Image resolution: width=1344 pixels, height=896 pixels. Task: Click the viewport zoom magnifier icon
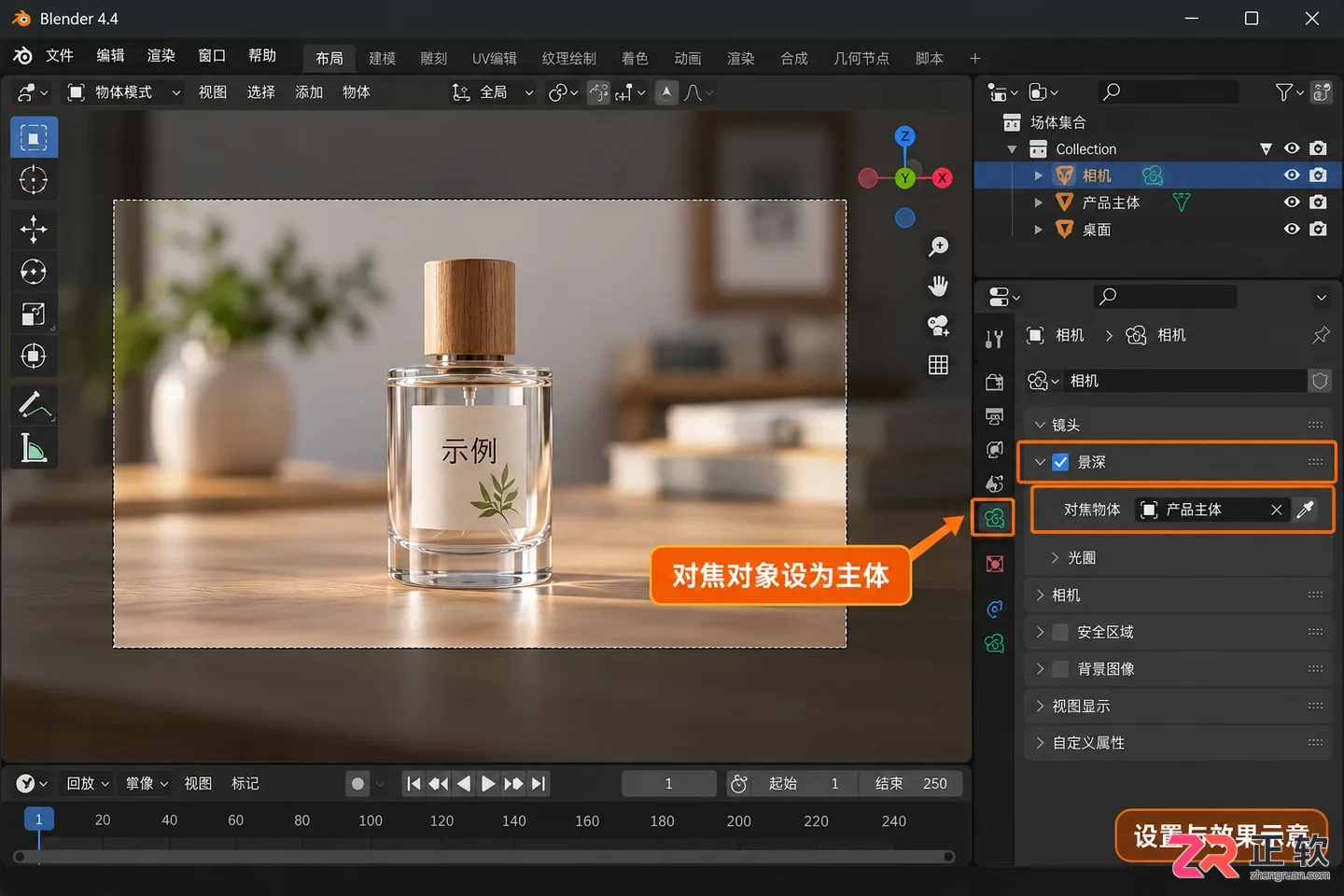pos(938,246)
